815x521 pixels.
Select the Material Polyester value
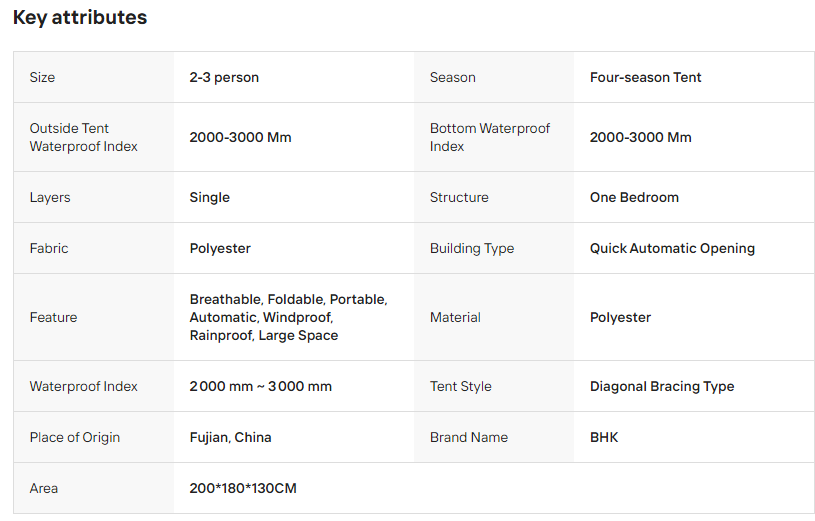click(620, 317)
